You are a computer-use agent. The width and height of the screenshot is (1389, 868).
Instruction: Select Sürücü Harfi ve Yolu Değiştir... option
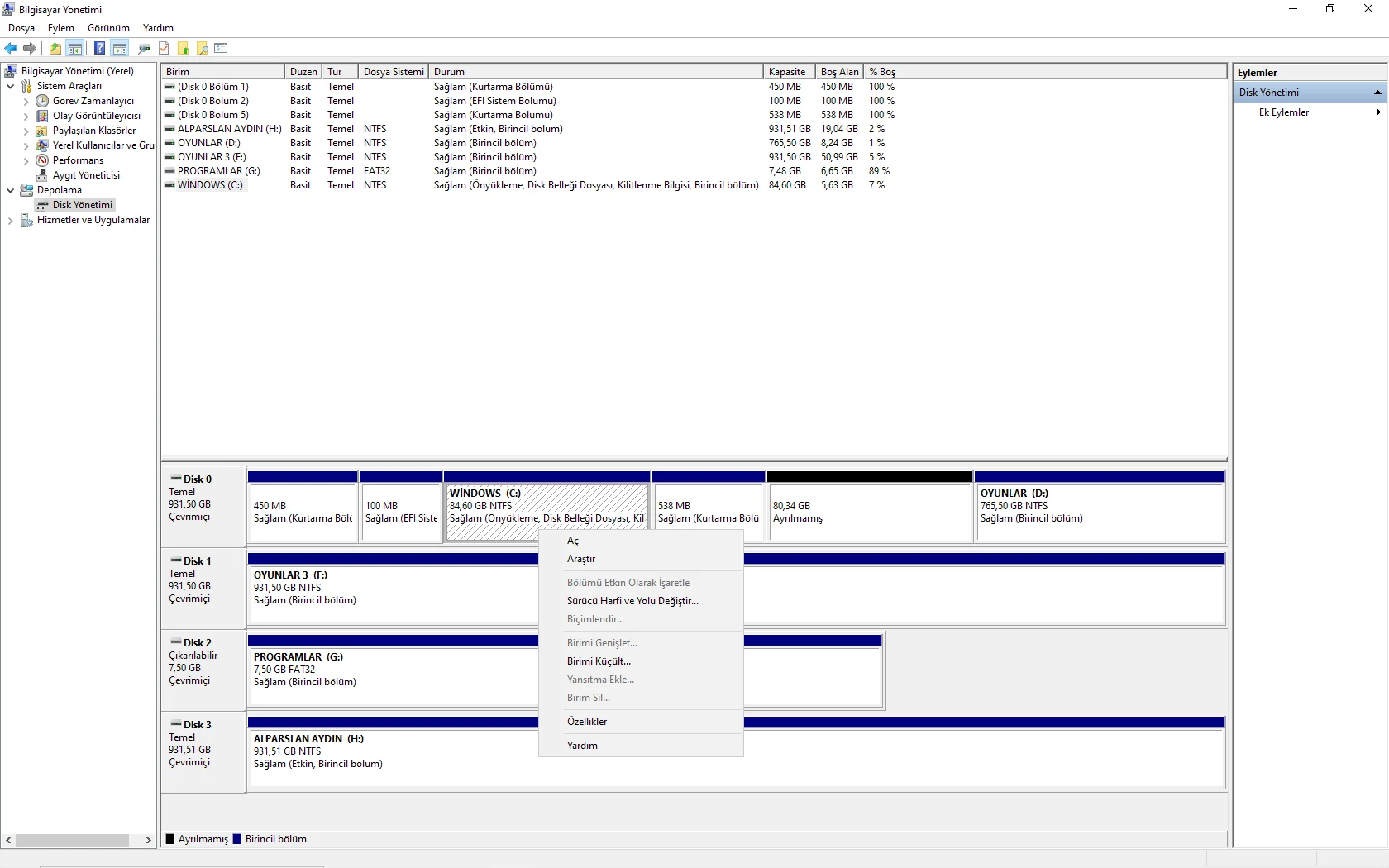641,601
